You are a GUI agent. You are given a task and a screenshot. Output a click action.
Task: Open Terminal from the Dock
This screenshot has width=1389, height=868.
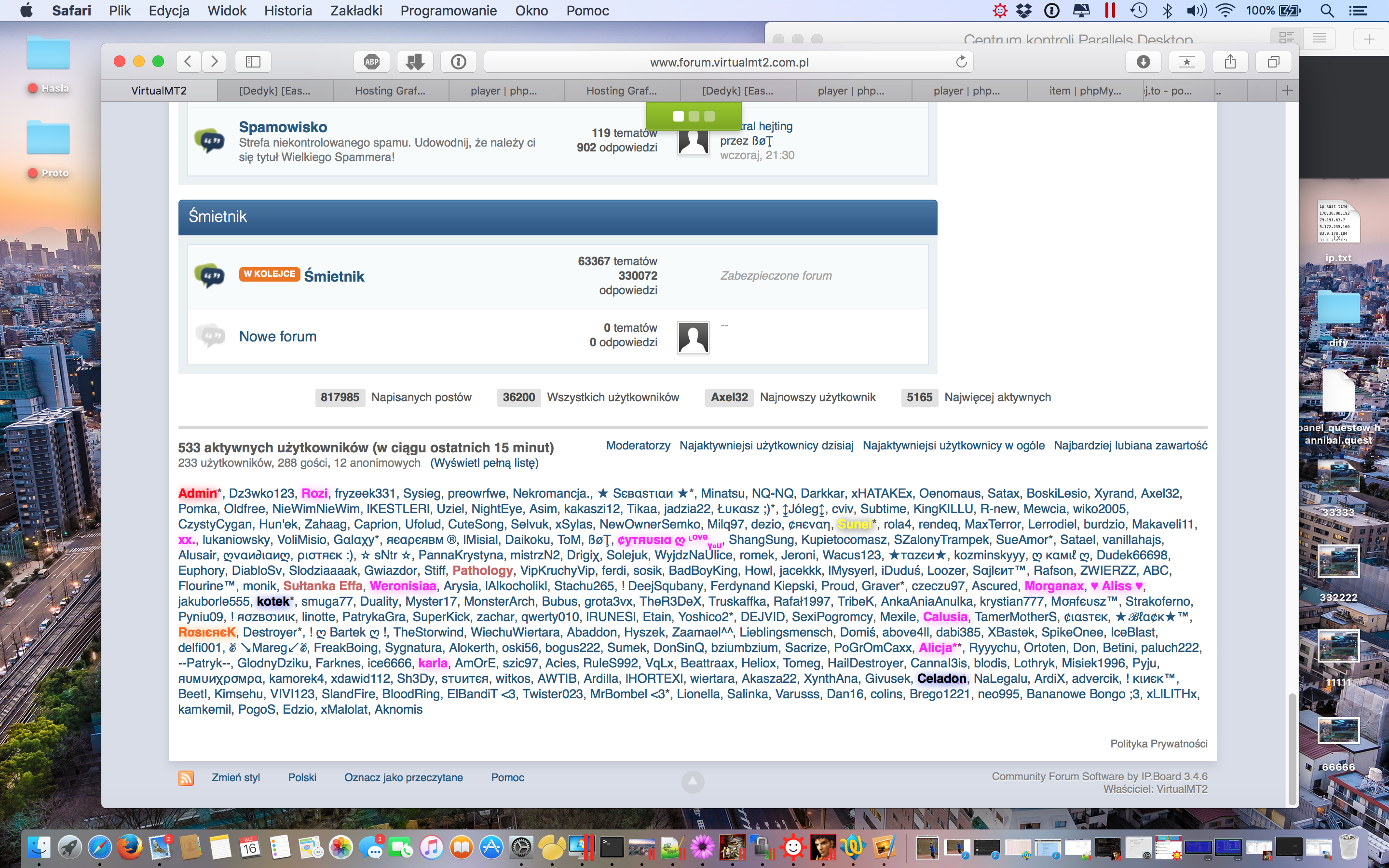point(612,847)
